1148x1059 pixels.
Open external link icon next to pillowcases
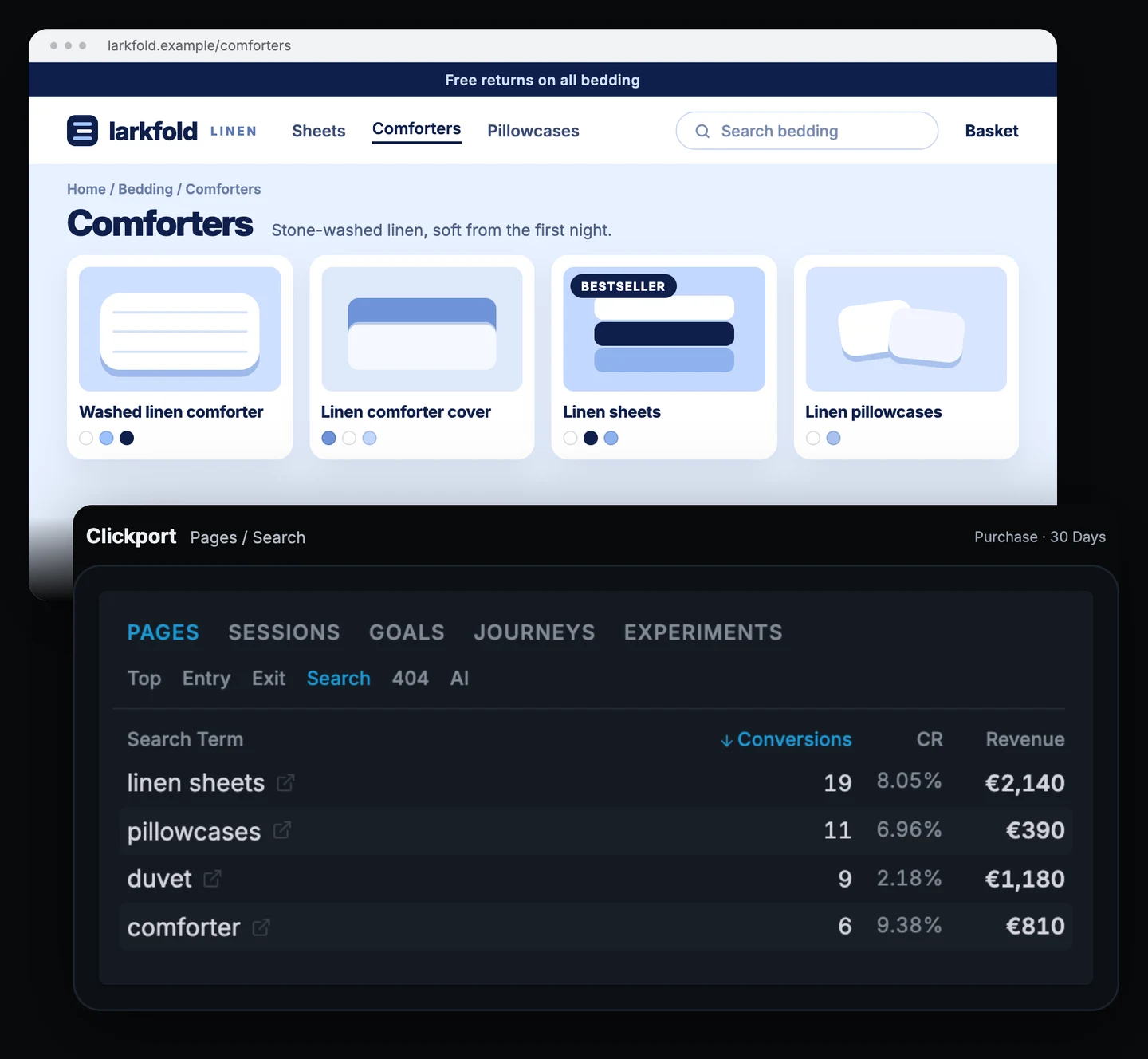point(281,830)
